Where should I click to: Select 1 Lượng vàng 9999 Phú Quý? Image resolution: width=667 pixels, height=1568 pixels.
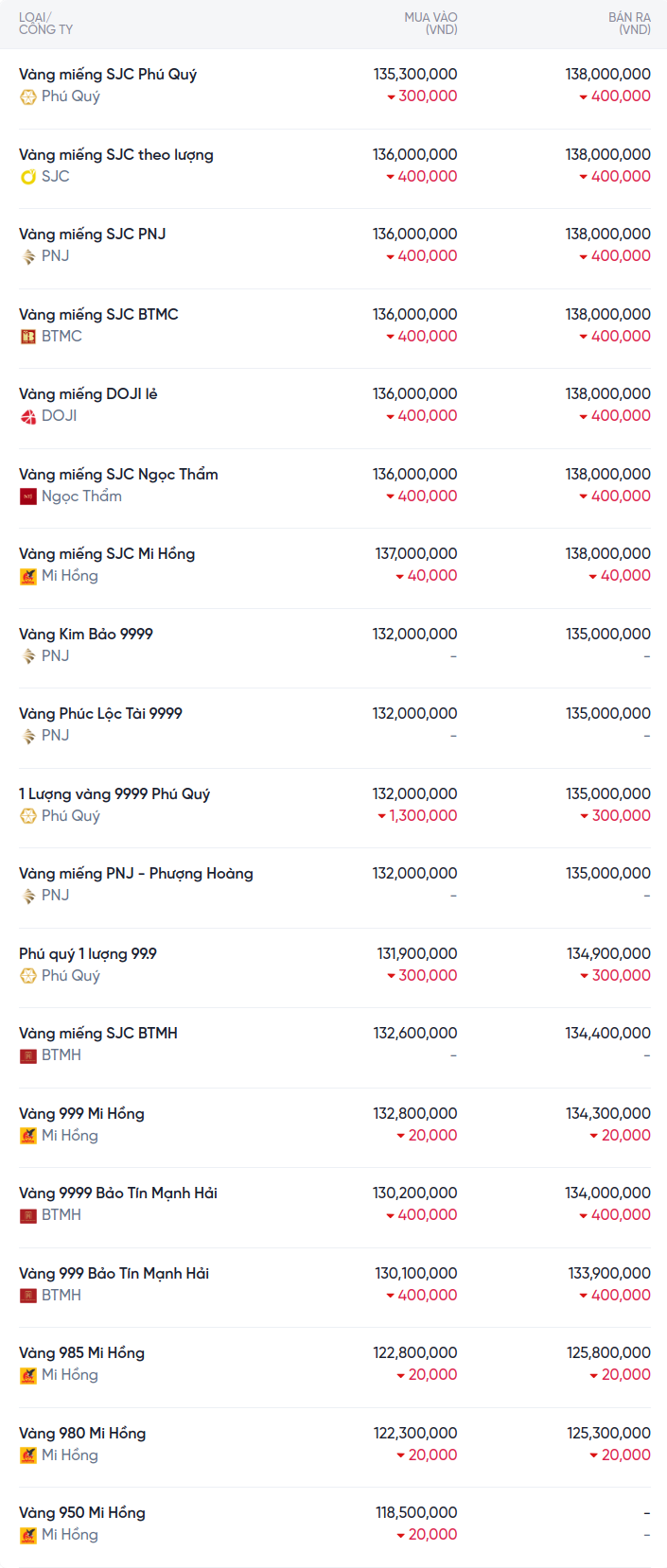114,794
